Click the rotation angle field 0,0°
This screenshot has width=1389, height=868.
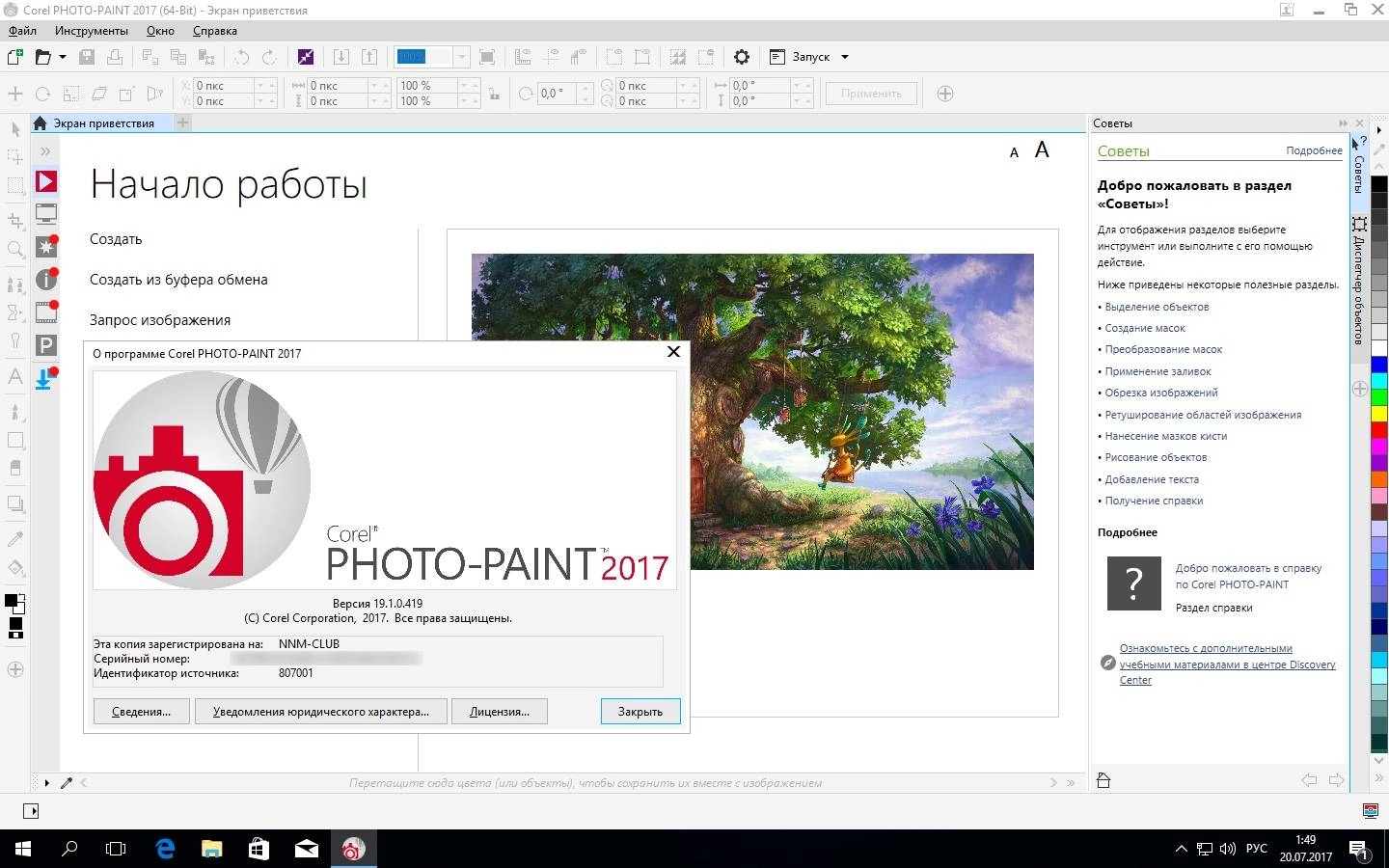[558, 94]
